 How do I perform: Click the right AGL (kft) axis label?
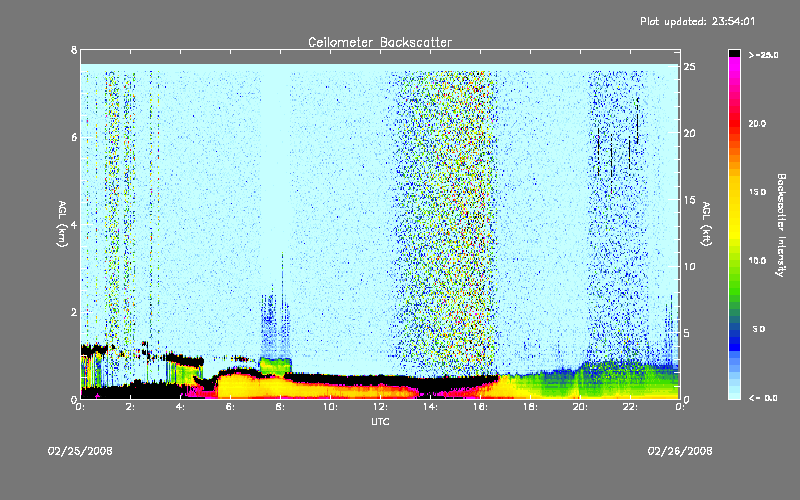[x=706, y=224]
